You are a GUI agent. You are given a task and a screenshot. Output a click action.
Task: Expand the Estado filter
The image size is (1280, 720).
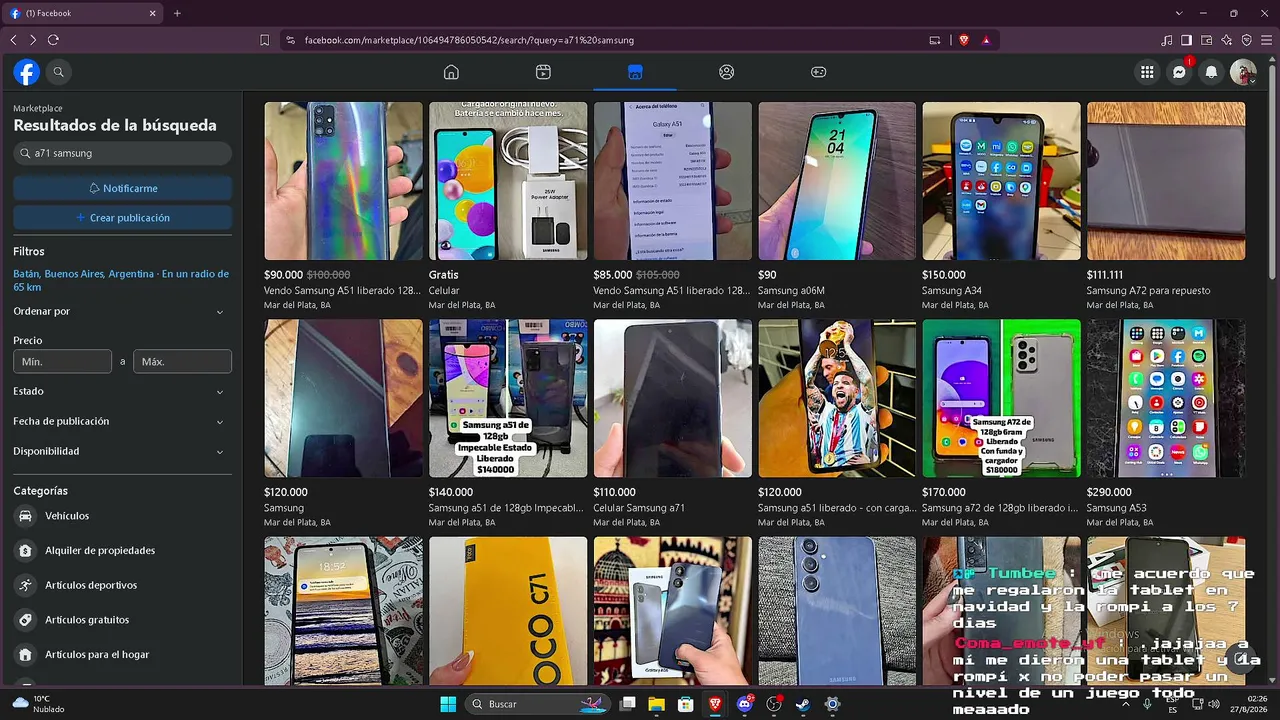click(122, 391)
